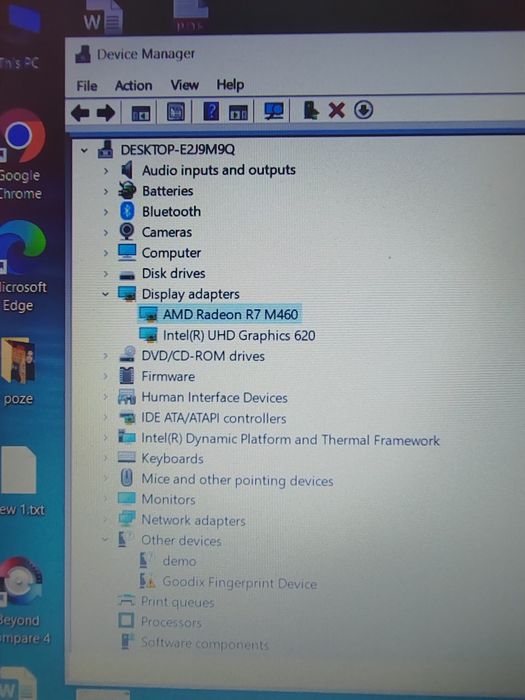Click the Keyboards category icon

click(127, 457)
